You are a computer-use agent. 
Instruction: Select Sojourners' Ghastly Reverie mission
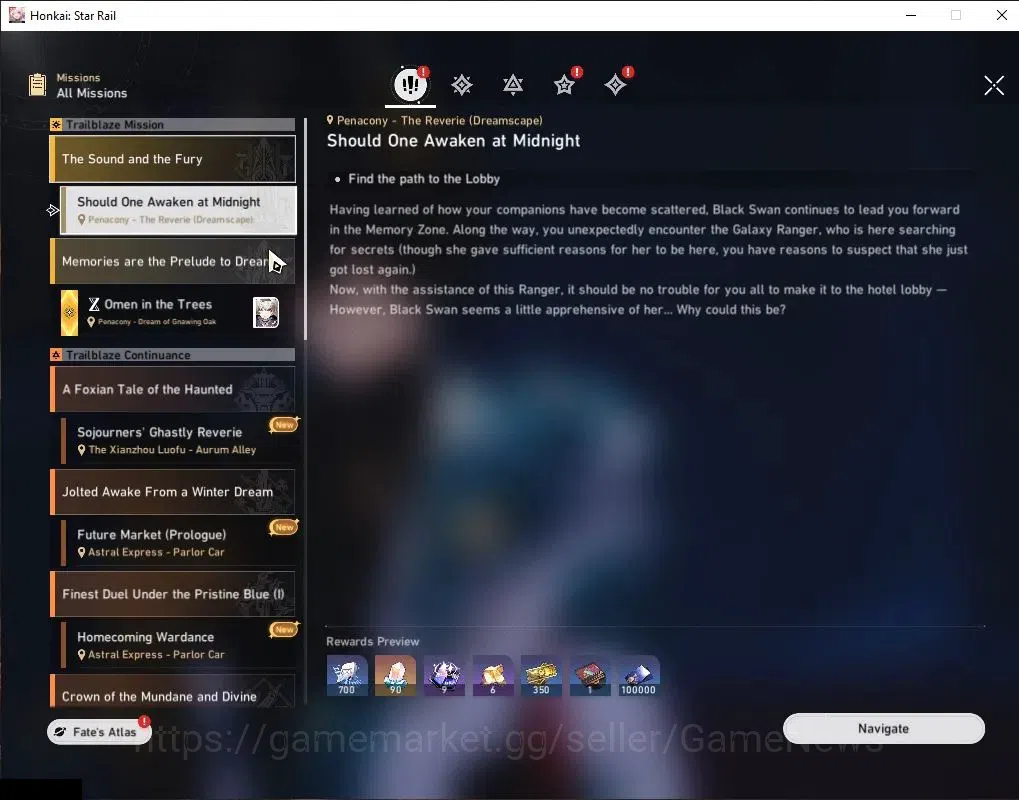coord(179,441)
